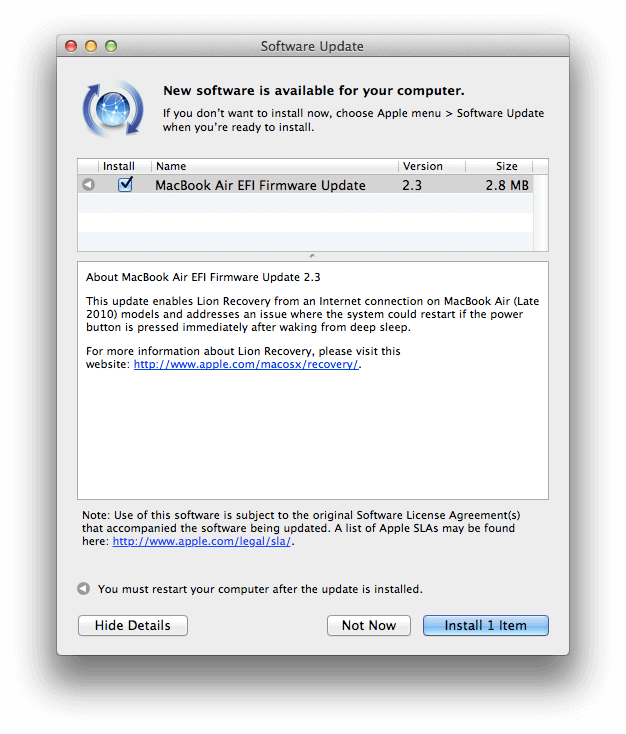Click the 'You must restart your computer' notice
The image size is (626, 734).
coord(260,589)
